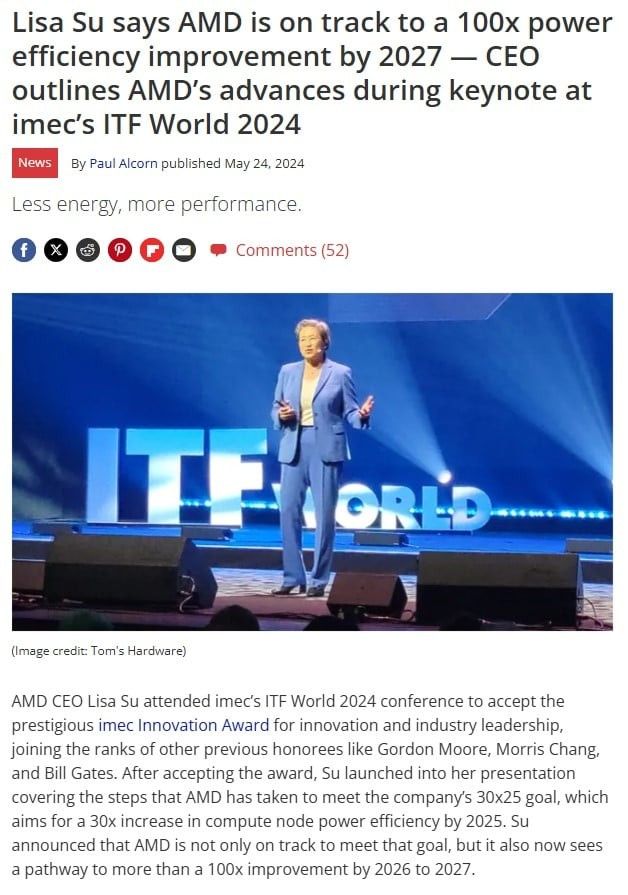
Task: Click the article headline text
Action: pos(312,73)
